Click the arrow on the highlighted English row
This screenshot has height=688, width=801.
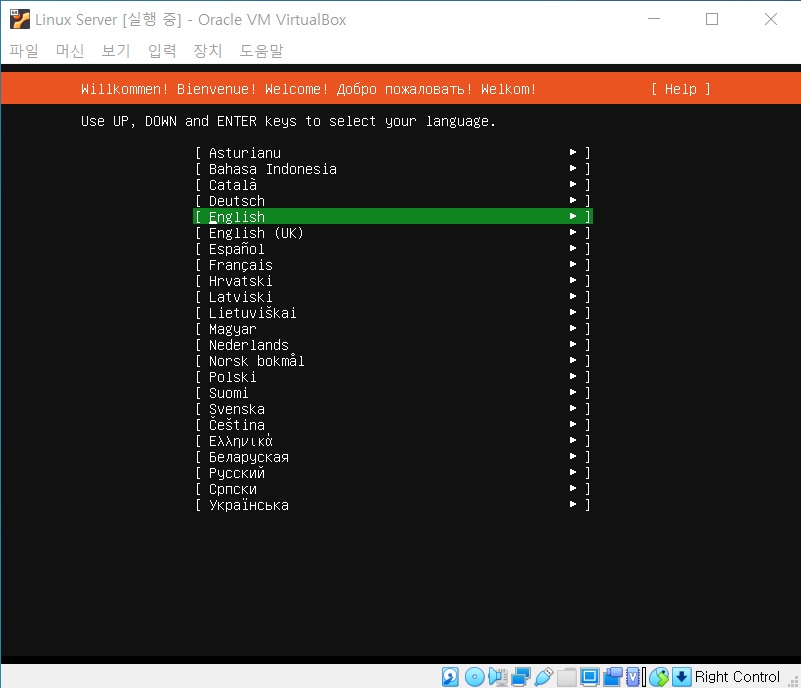pos(573,216)
